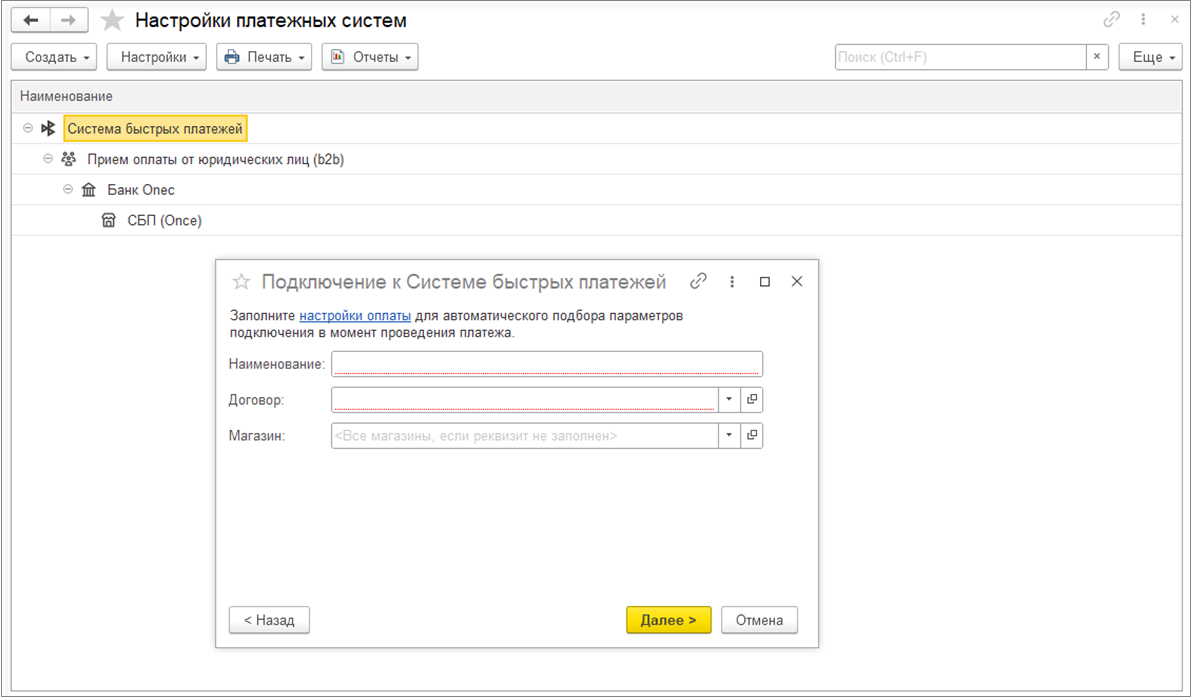Collapse the Банк Опес tree node
Viewport: 1191px width, 697px height.
(x=68, y=190)
